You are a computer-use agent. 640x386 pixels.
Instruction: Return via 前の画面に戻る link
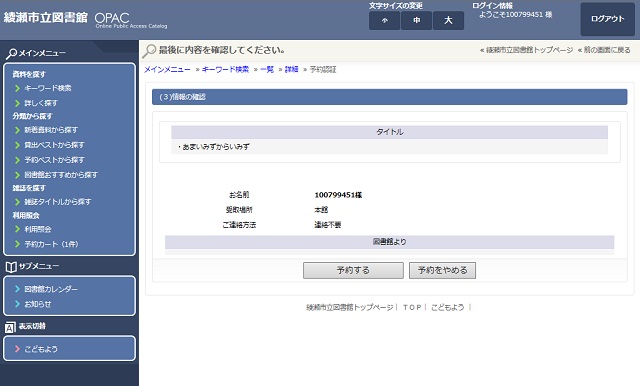pyautogui.click(x=607, y=50)
